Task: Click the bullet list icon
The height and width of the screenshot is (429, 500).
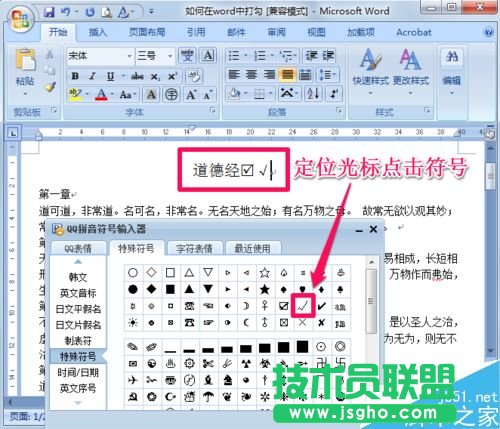Action: 234,56
